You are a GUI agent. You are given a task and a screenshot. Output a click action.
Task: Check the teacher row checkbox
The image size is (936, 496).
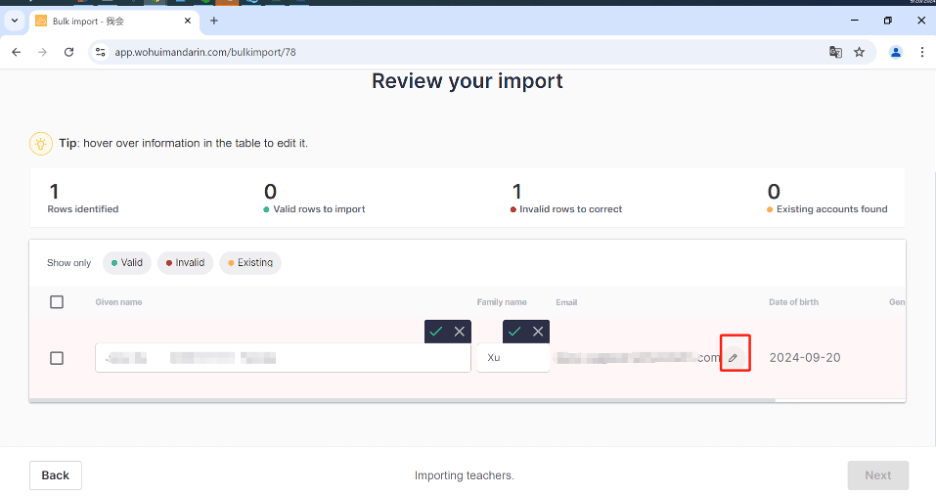57,358
